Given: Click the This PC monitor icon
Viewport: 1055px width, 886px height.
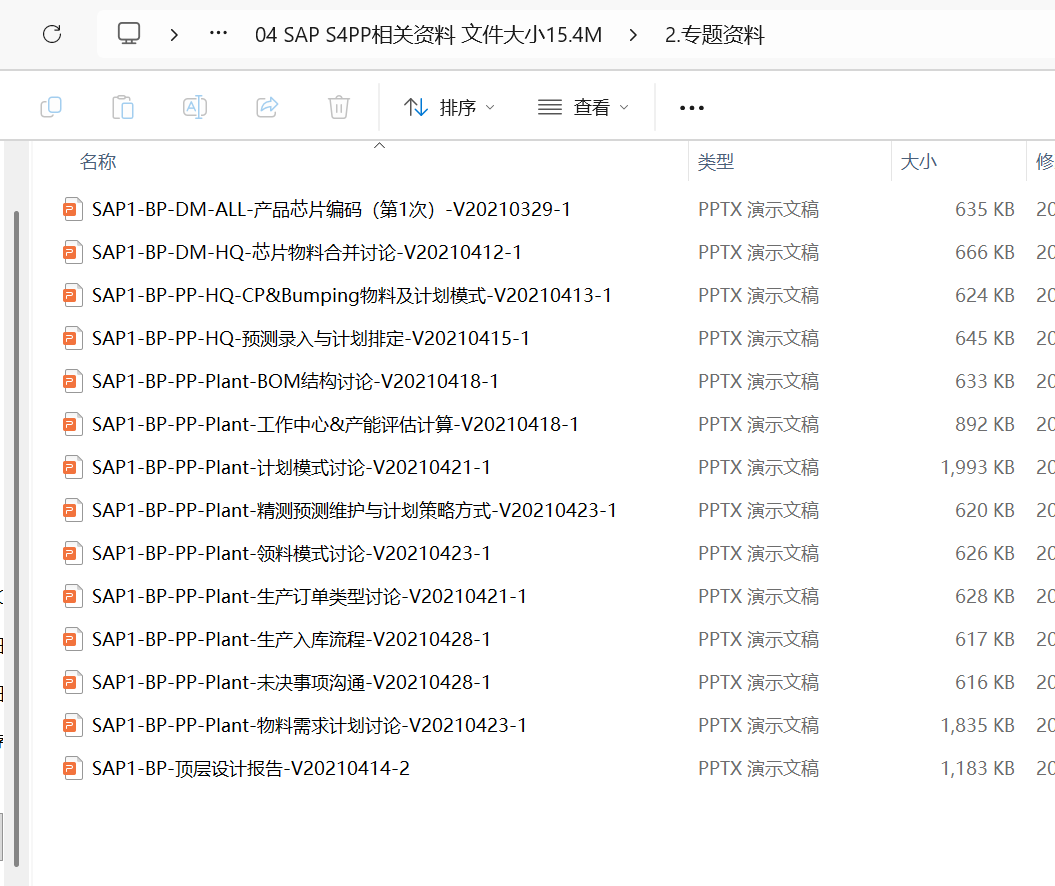Looking at the screenshot, I should (129, 35).
